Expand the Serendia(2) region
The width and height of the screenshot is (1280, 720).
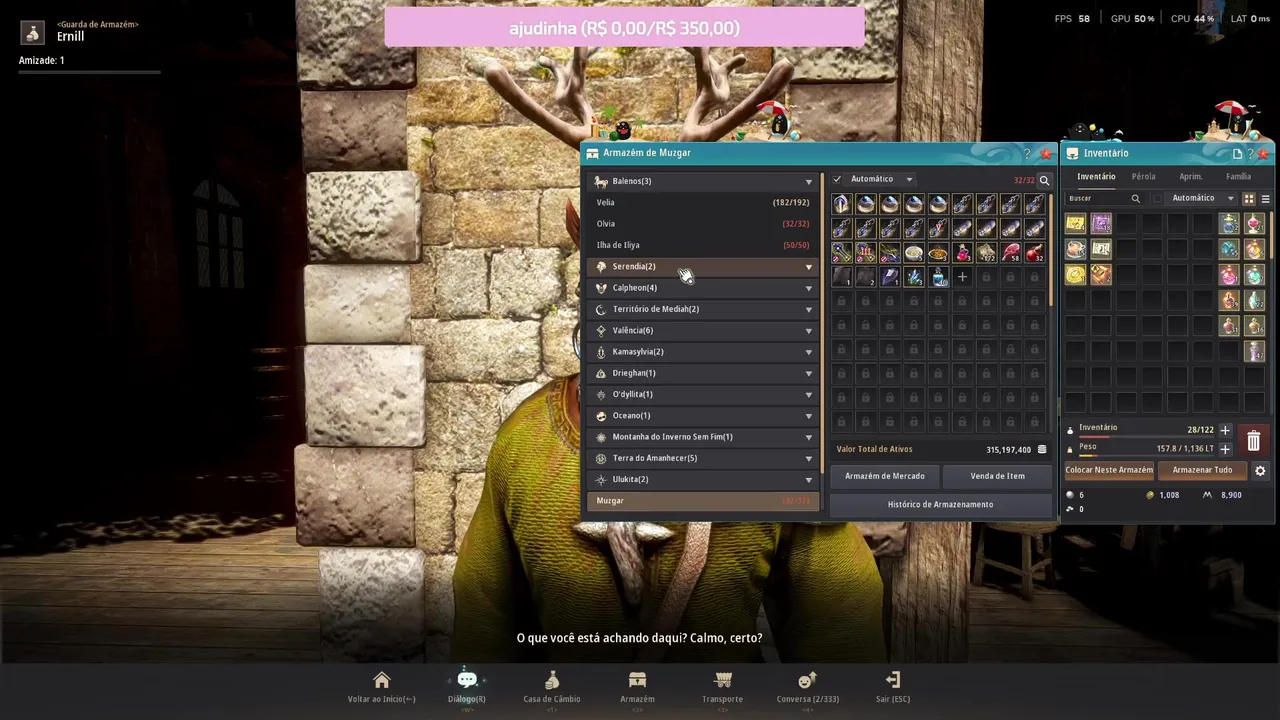tap(703, 267)
